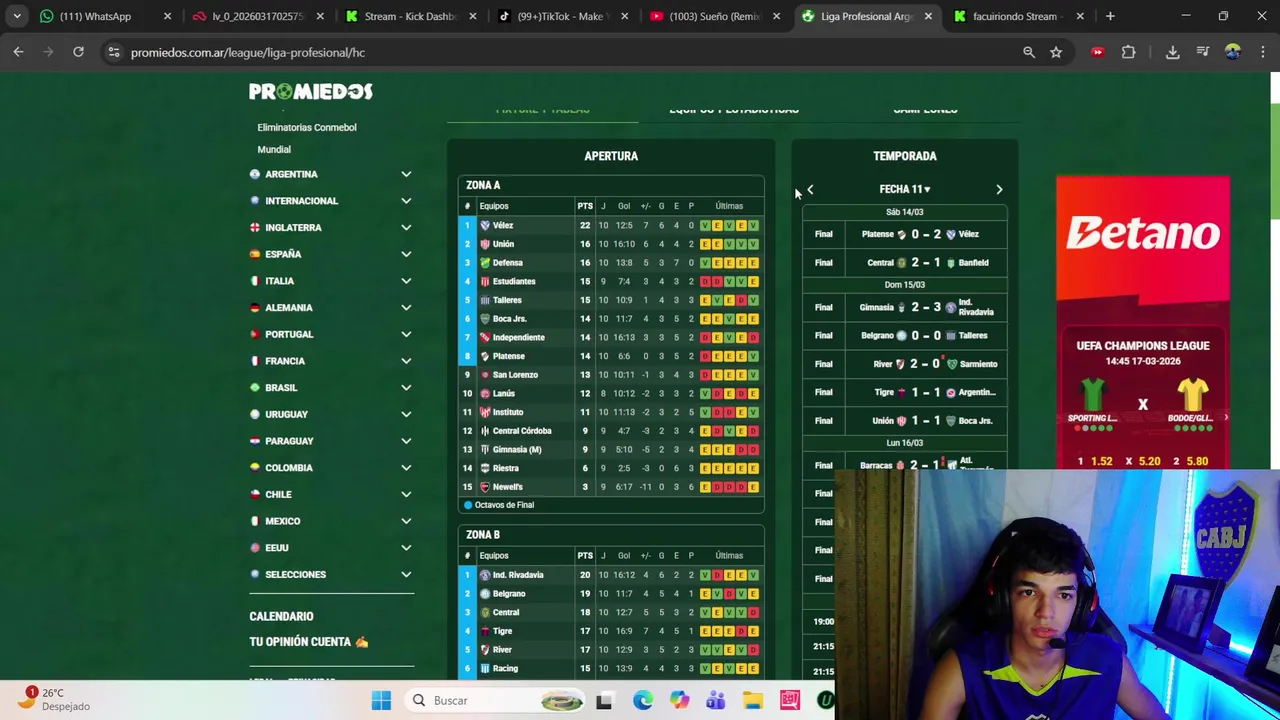Open the Belgrano team in Zona B
The width and height of the screenshot is (1280, 720).
tap(611, 594)
